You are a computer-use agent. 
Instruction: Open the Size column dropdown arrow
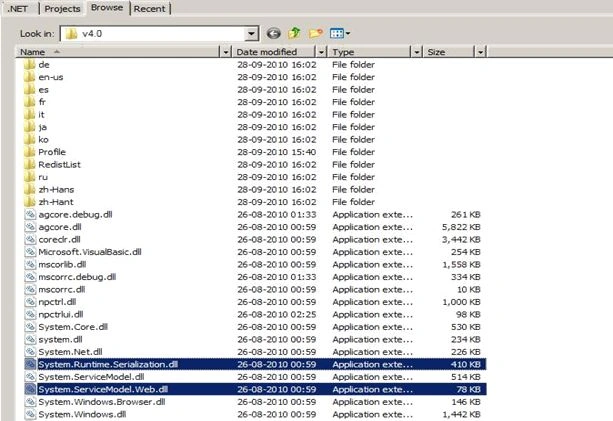(x=480, y=52)
